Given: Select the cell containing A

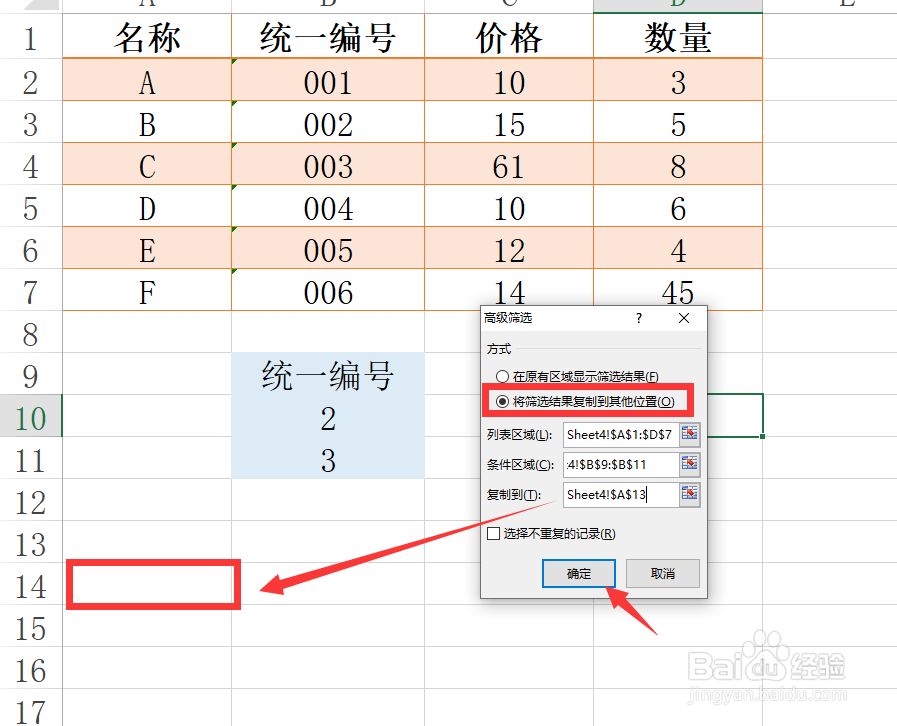Looking at the screenshot, I should (x=147, y=80).
